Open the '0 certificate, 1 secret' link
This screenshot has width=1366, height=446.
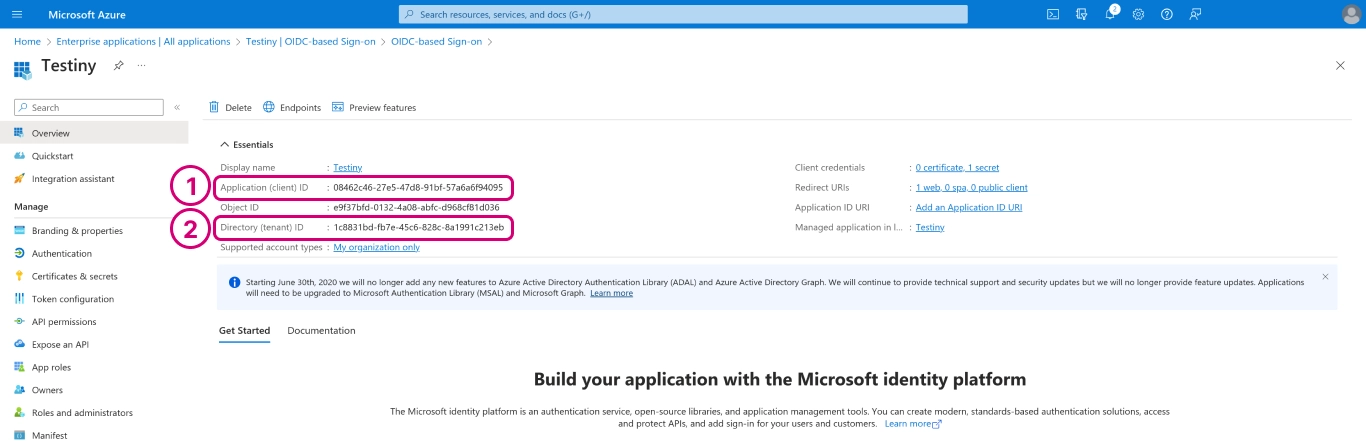(957, 167)
